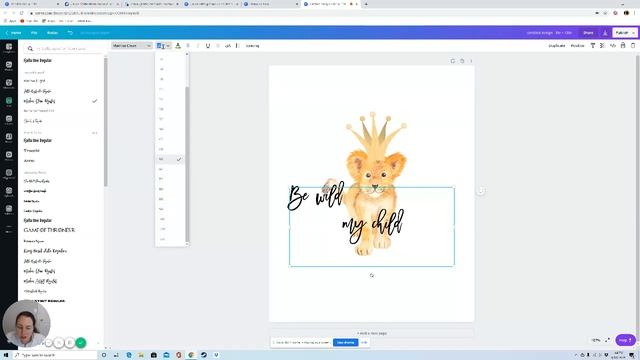Image resolution: width=640 pixels, height=360 pixels.
Task: Click the blue button in bottom banner
Action: click(345, 342)
